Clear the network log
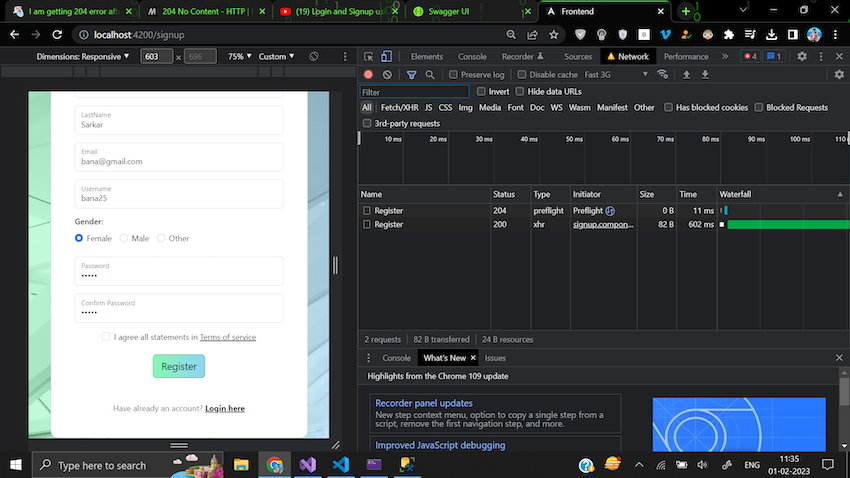850x478 pixels. click(387, 75)
